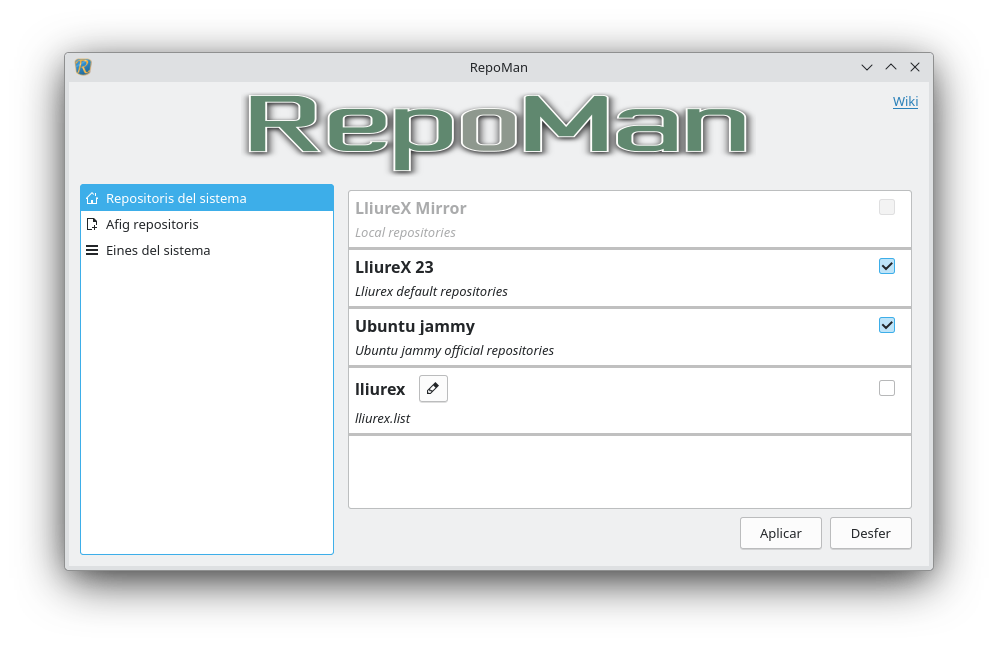Open Afig repositoris section
Screen dimensions: 998x647
click(207, 225)
